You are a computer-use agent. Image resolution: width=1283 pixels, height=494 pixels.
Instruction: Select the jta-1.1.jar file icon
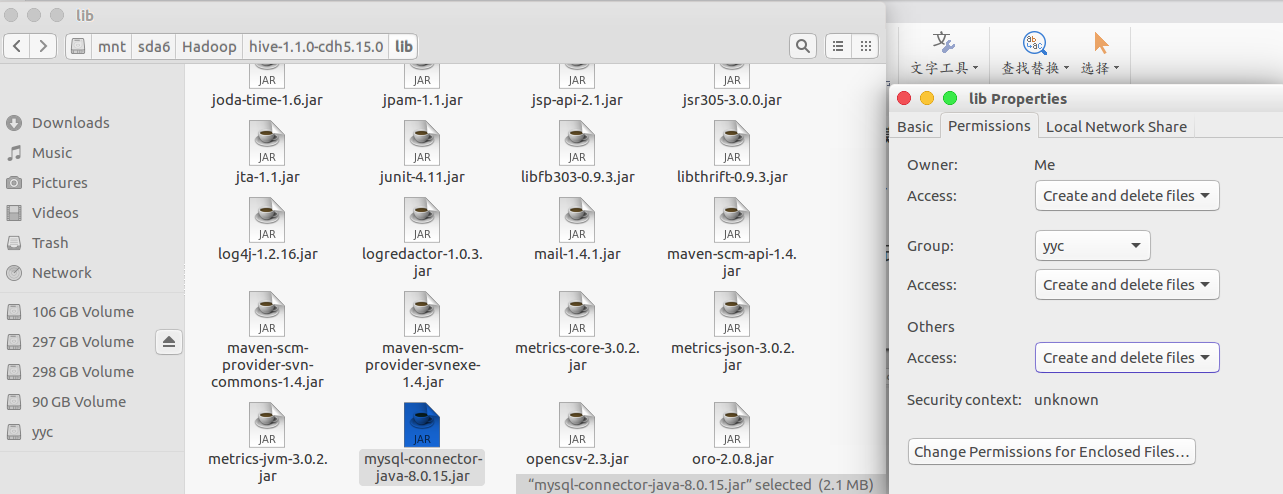[x=267, y=143]
